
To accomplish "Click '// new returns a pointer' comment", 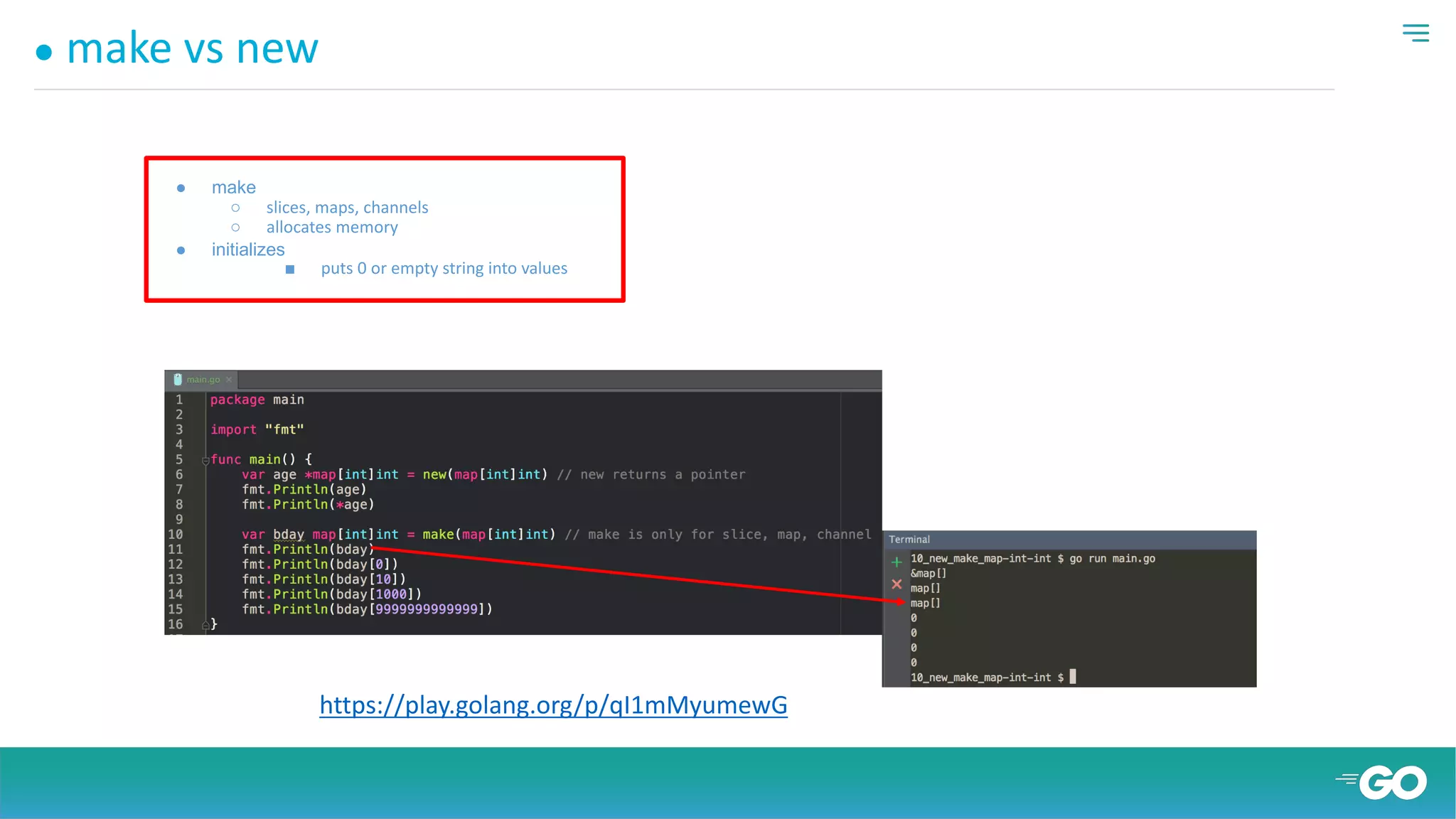I will point(651,474).
